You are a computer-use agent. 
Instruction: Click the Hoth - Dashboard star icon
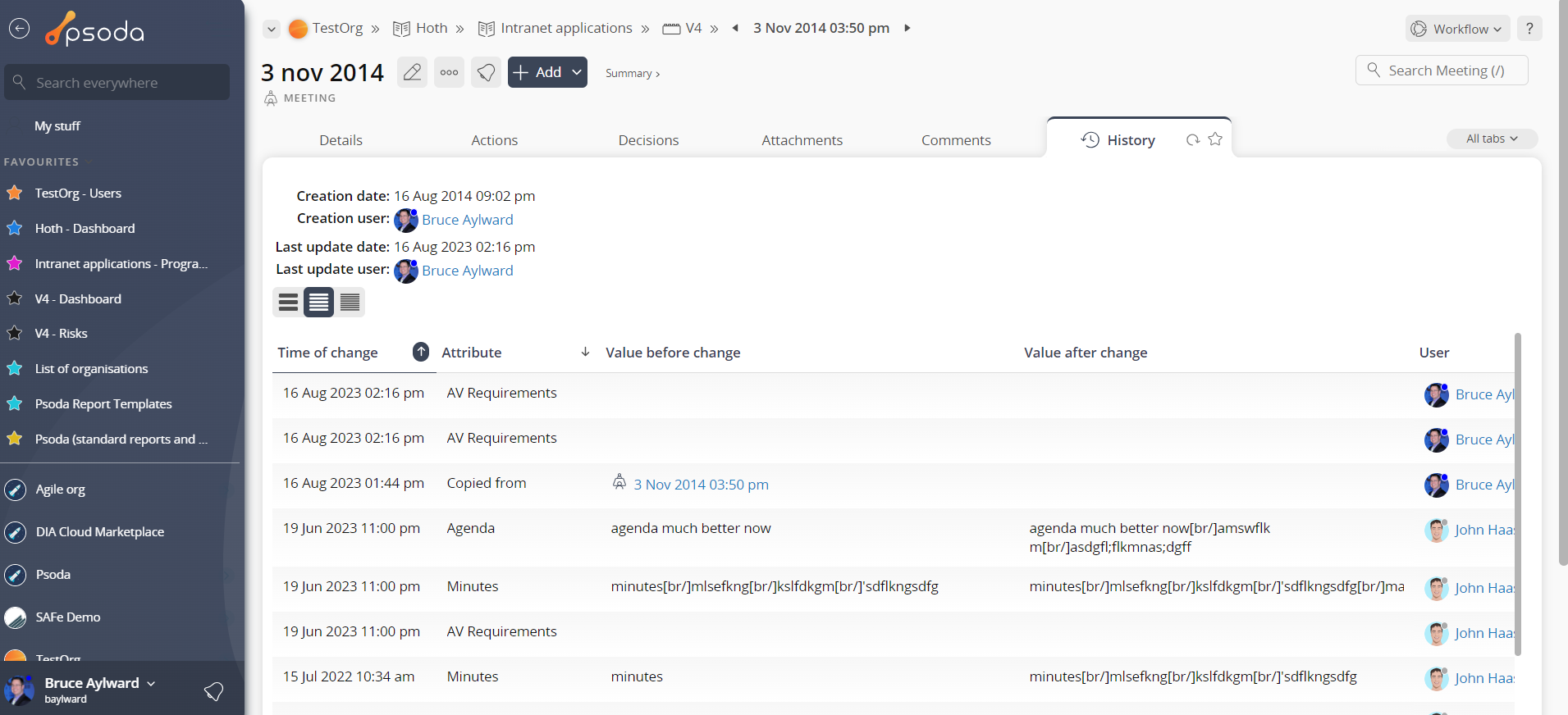point(14,228)
